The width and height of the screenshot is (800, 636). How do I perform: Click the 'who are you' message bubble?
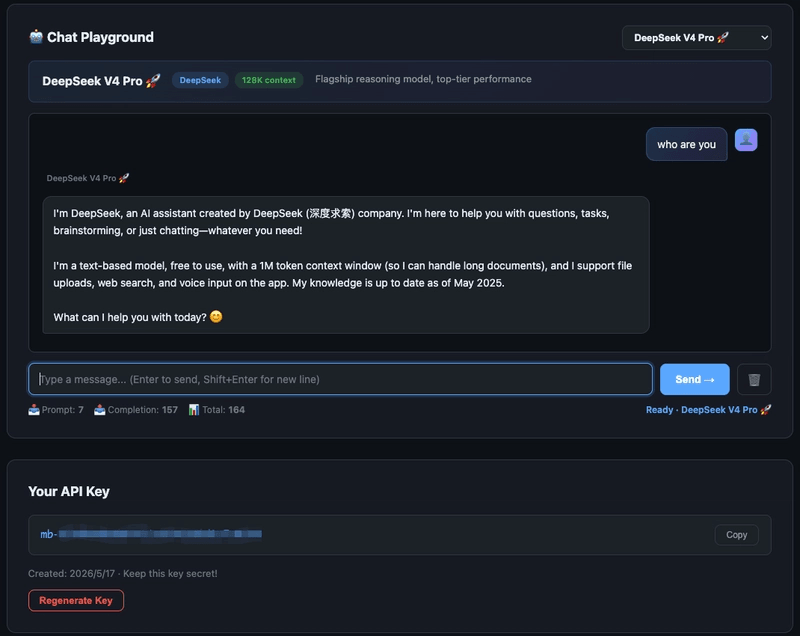click(x=686, y=144)
